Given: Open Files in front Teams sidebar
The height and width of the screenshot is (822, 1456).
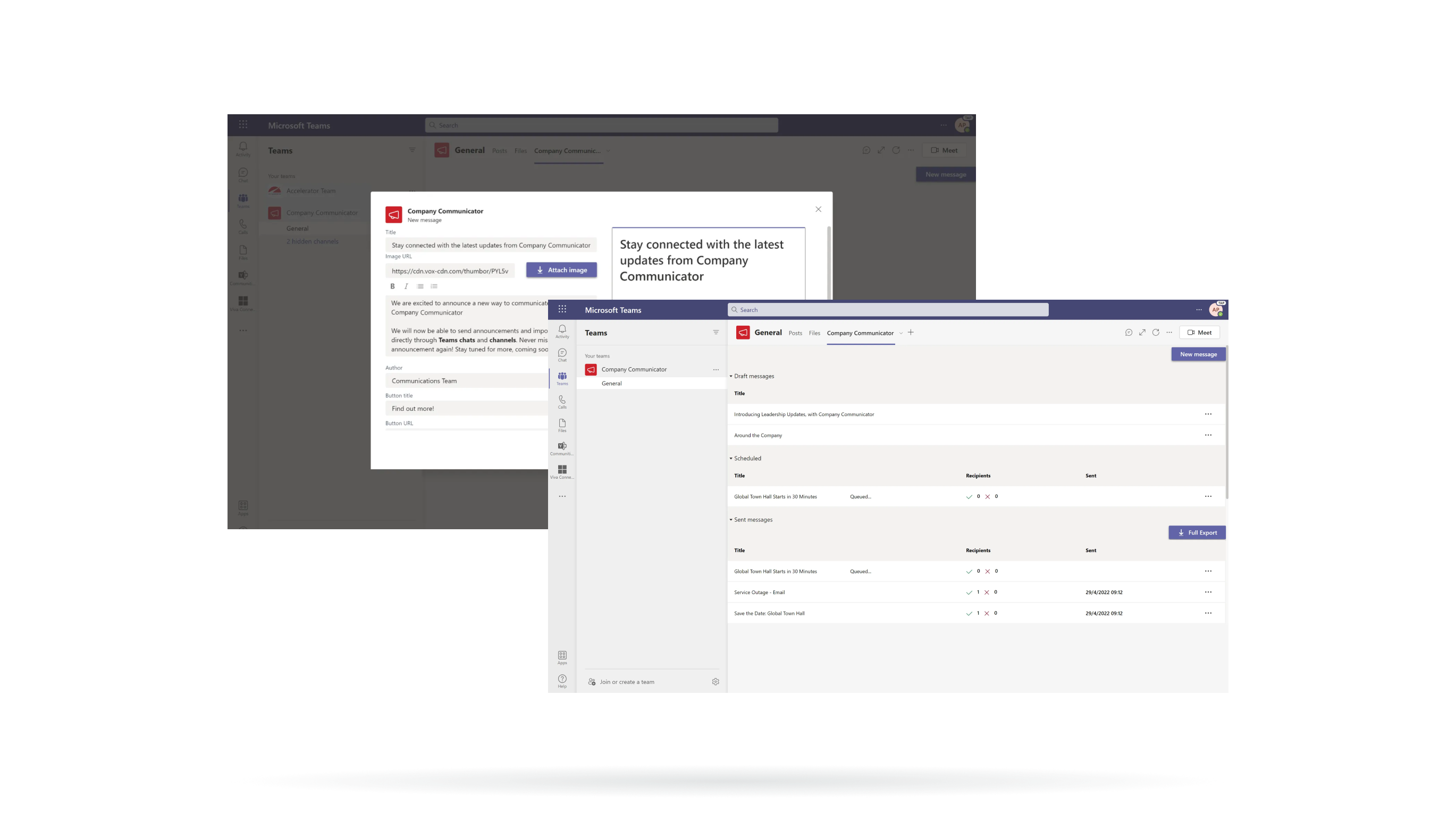Looking at the screenshot, I should 562,426.
